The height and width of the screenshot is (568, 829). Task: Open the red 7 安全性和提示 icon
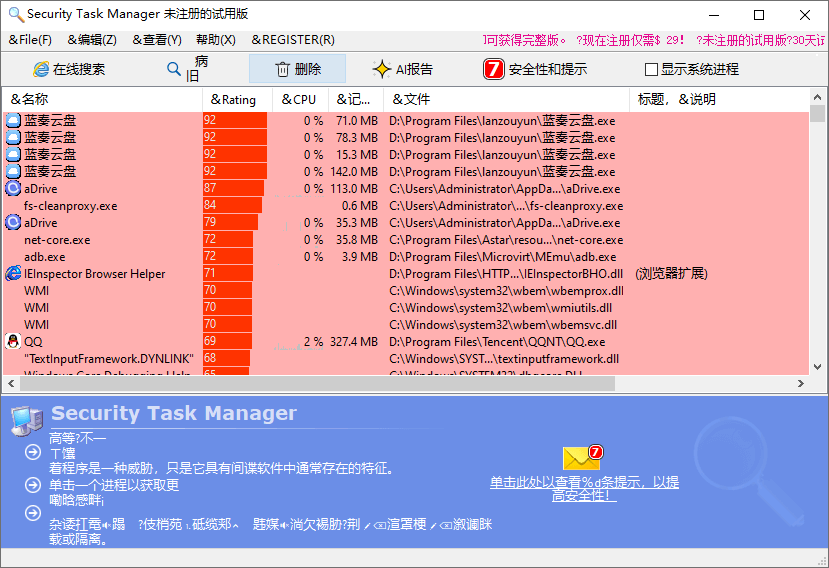pos(493,69)
